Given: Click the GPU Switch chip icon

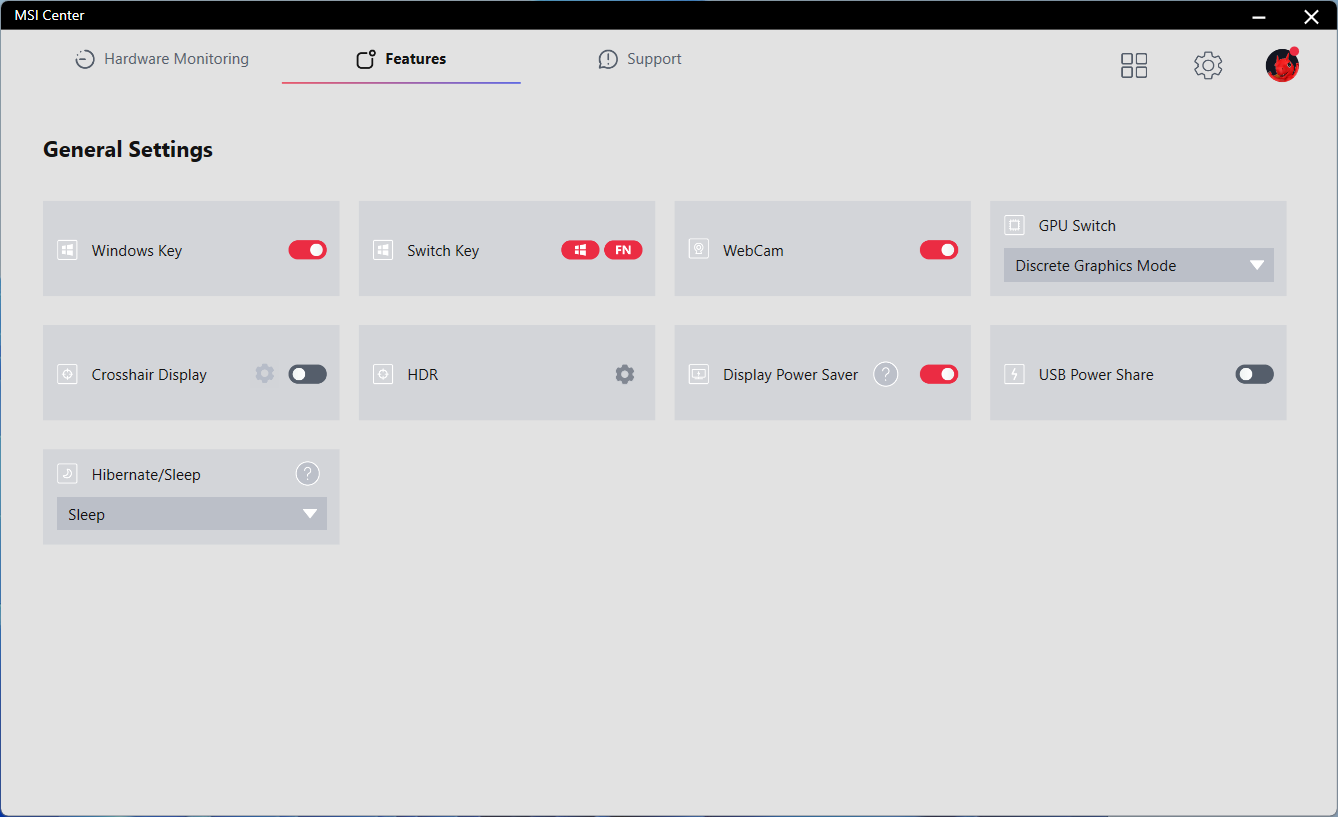Looking at the screenshot, I should point(1014,225).
